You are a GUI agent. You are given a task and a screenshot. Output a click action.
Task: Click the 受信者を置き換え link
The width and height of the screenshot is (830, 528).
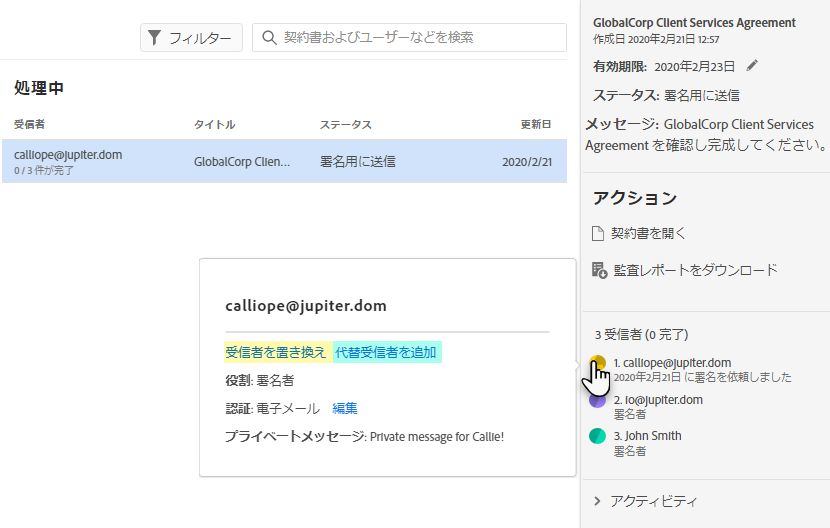coord(275,352)
